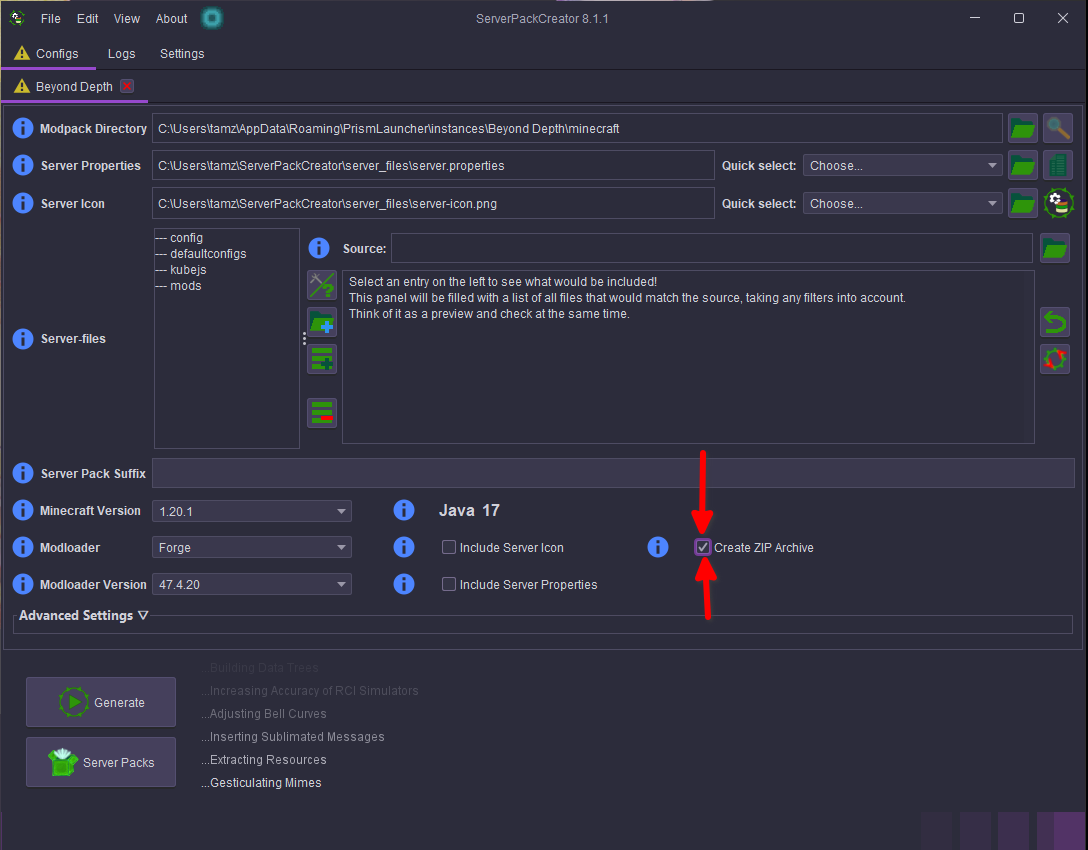Click magnifier scan icon for Modpack Directory
Viewport: 1088px width, 850px height.
click(1058, 128)
